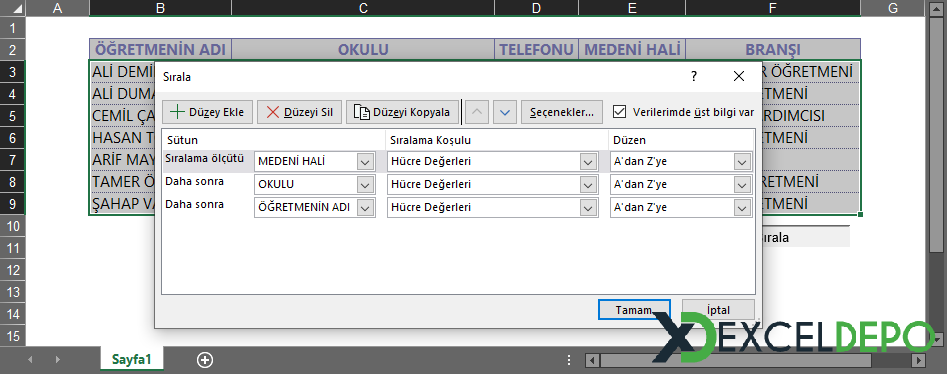Click the Düzey Ekle button

[x=207, y=112]
